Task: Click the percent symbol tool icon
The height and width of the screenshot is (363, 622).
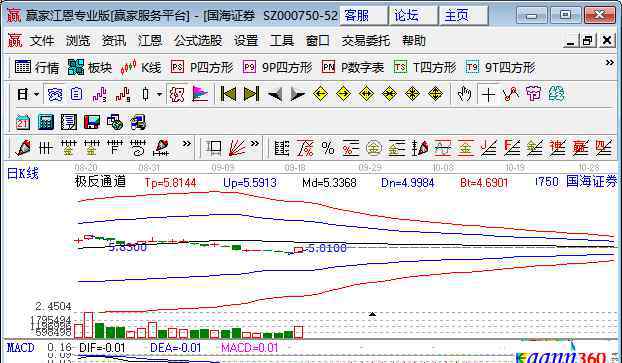Action: click(328, 148)
